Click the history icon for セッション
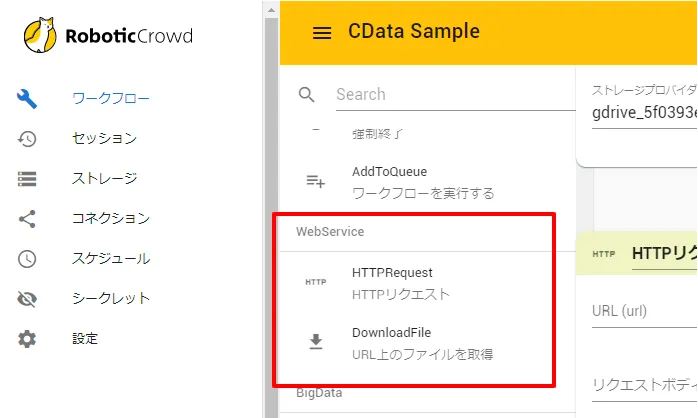This screenshot has width=698, height=418. click(28, 138)
